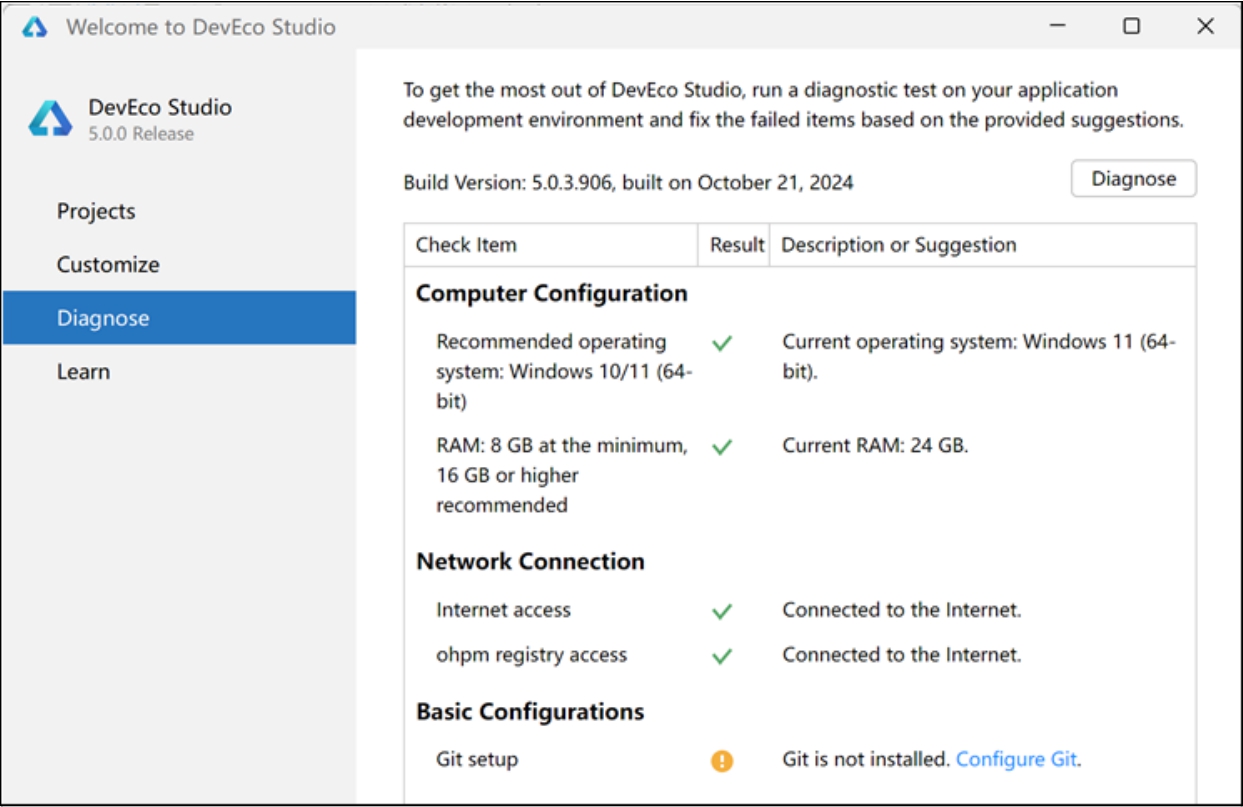The image size is (1243, 807).
Task: Click the green check for RAM
Action: point(722,447)
